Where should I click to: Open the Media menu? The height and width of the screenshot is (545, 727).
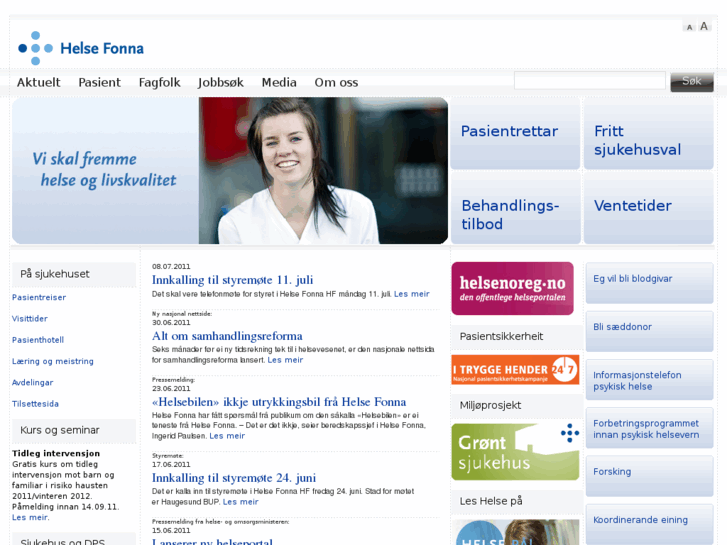point(279,83)
